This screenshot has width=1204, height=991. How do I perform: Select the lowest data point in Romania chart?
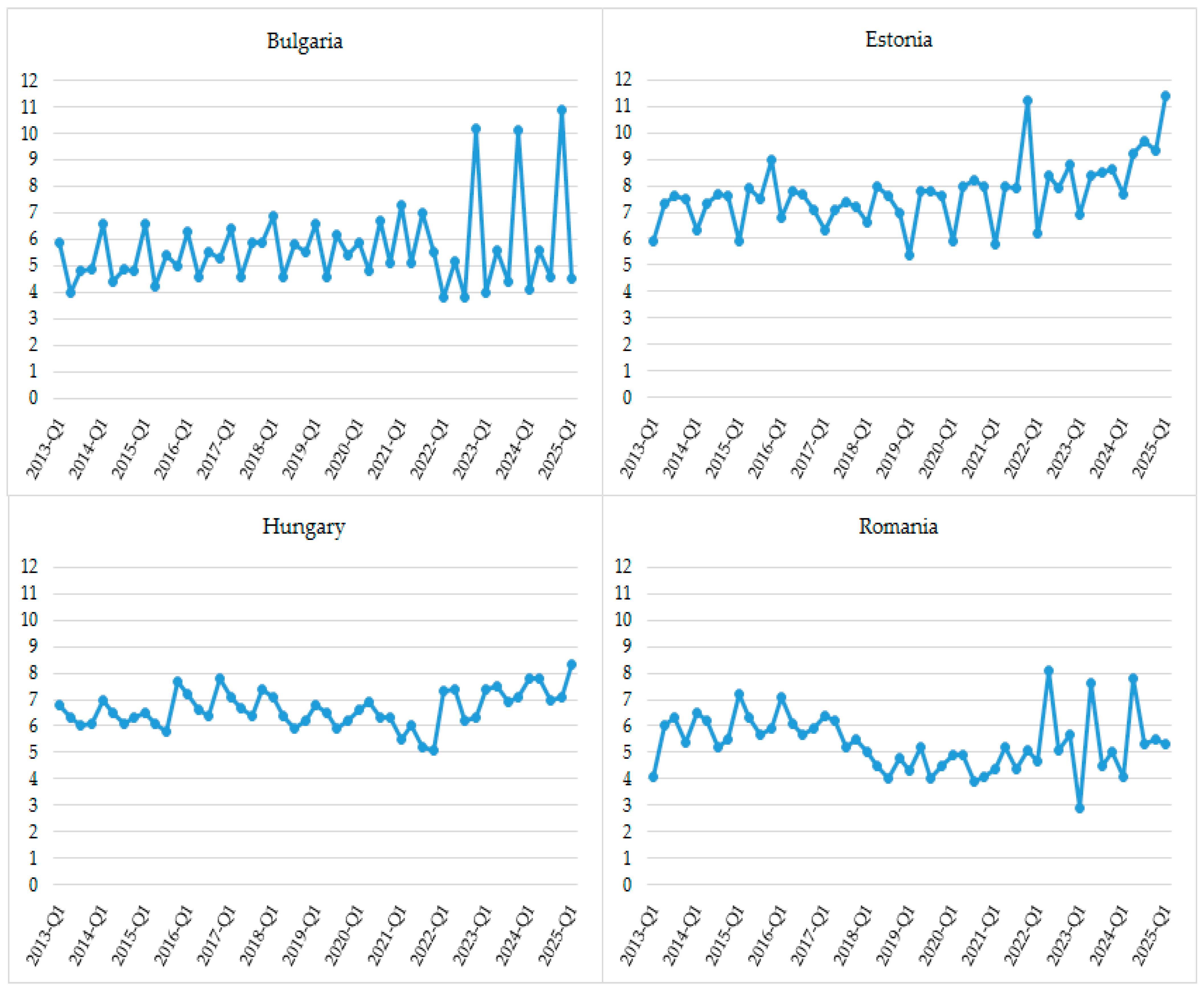coord(1079,808)
